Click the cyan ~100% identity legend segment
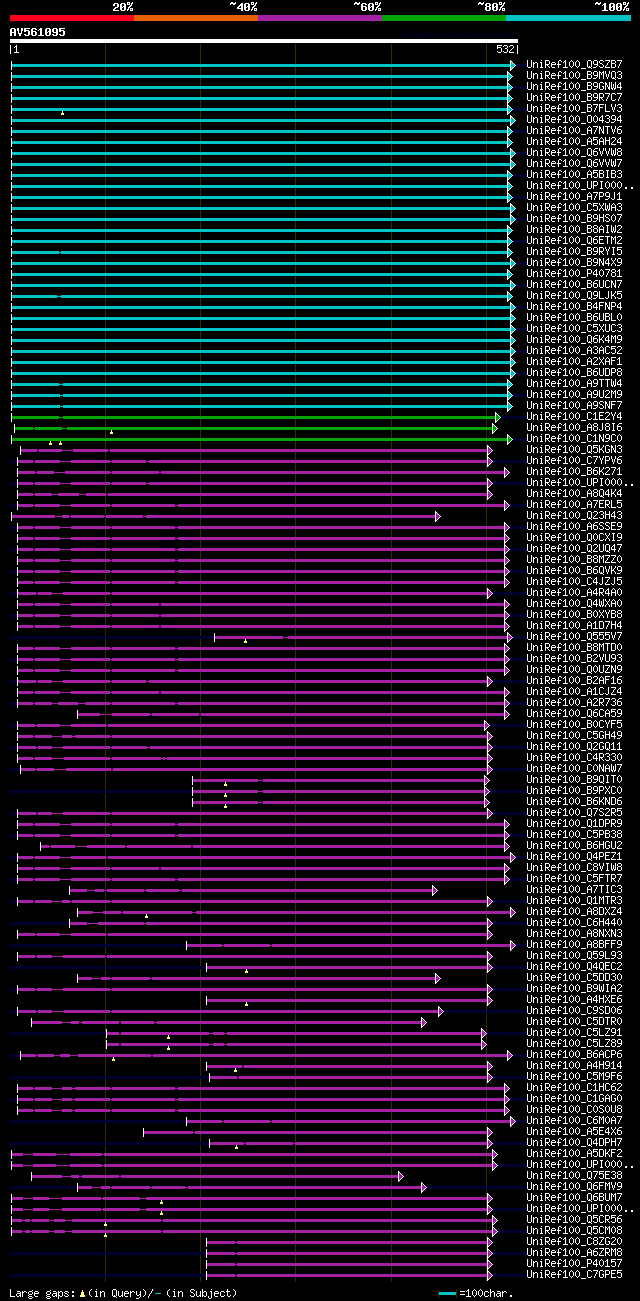The height and width of the screenshot is (1301, 640). tap(568, 17)
